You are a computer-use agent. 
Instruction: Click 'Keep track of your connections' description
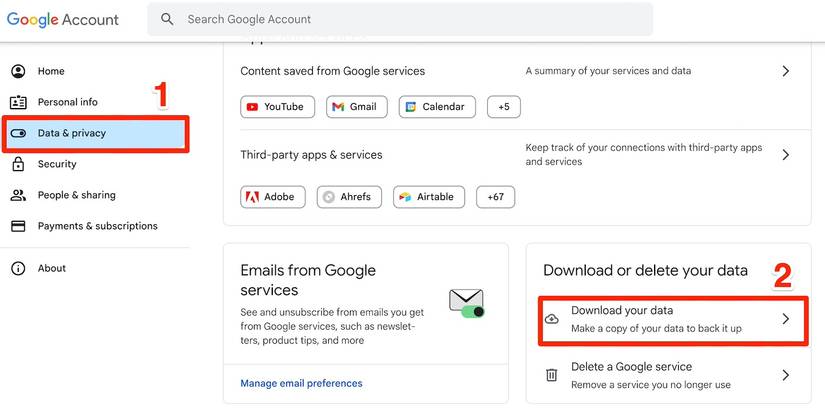point(644,155)
